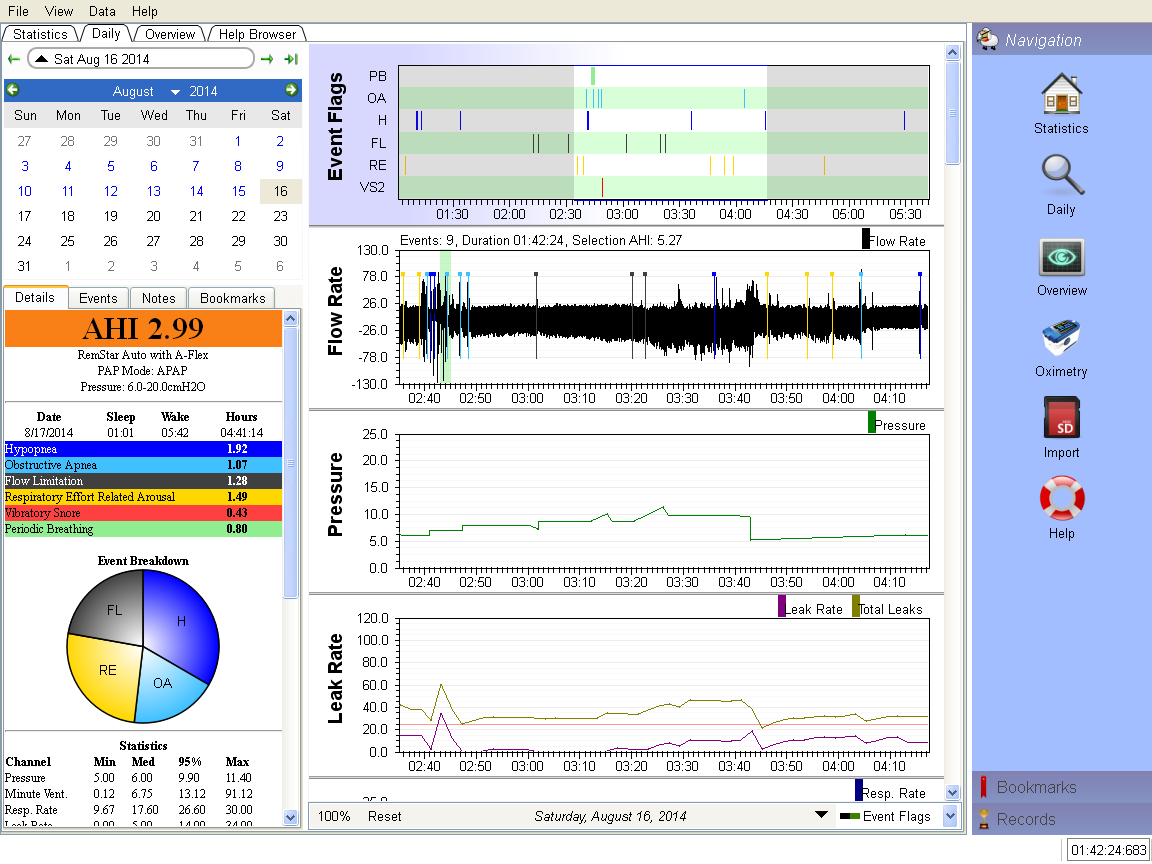
Task: Click the sheep icon beside Navigation title
Action: point(987,40)
